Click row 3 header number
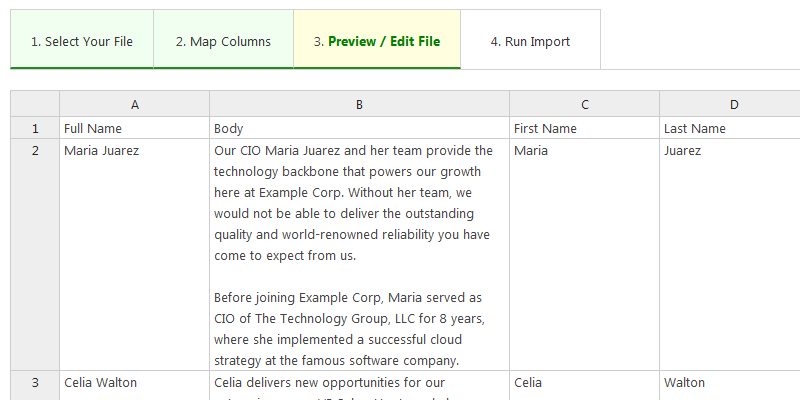The width and height of the screenshot is (800, 400). 35,382
